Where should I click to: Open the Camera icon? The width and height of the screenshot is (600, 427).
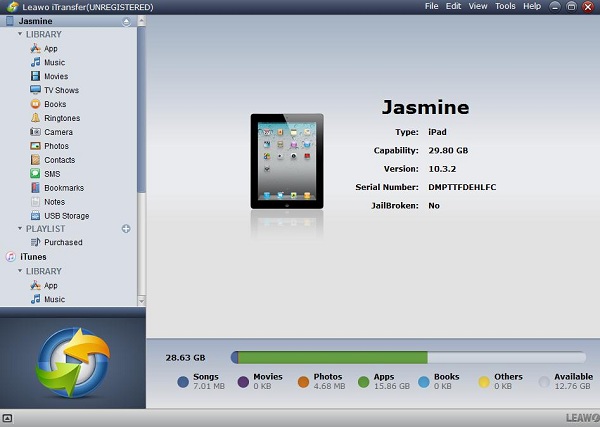(35, 132)
